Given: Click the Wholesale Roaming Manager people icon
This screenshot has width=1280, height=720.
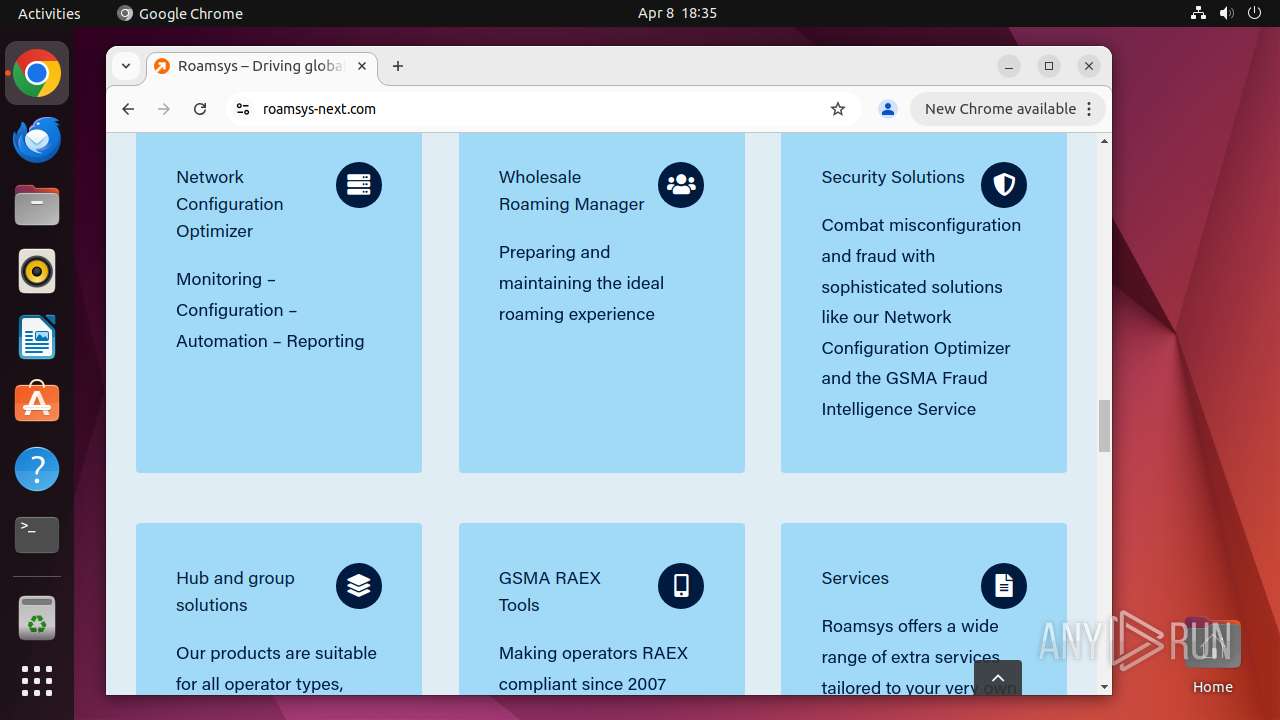Looking at the screenshot, I should [x=681, y=185].
